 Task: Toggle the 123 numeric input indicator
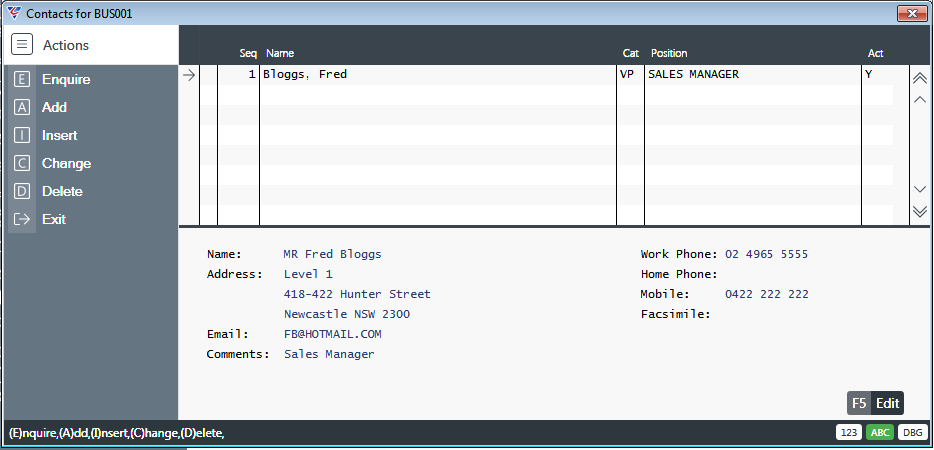[849, 433]
